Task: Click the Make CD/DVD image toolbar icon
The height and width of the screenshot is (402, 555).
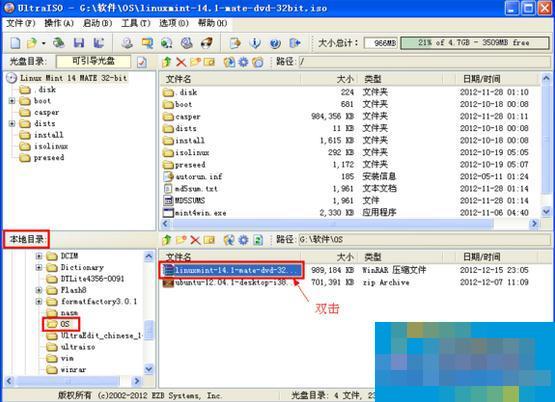Action: tap(127, 43)
